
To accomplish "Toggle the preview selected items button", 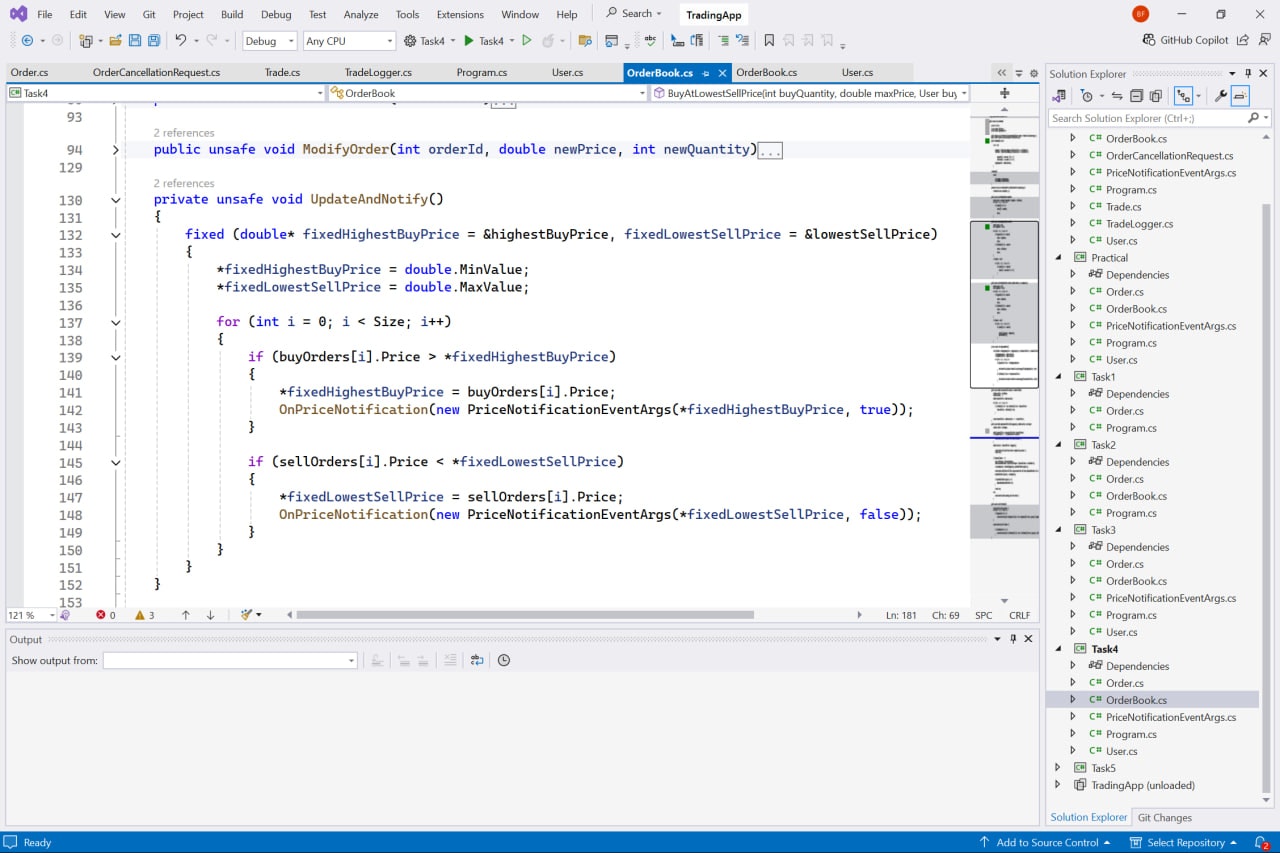I will click(x=1240, y=96).
